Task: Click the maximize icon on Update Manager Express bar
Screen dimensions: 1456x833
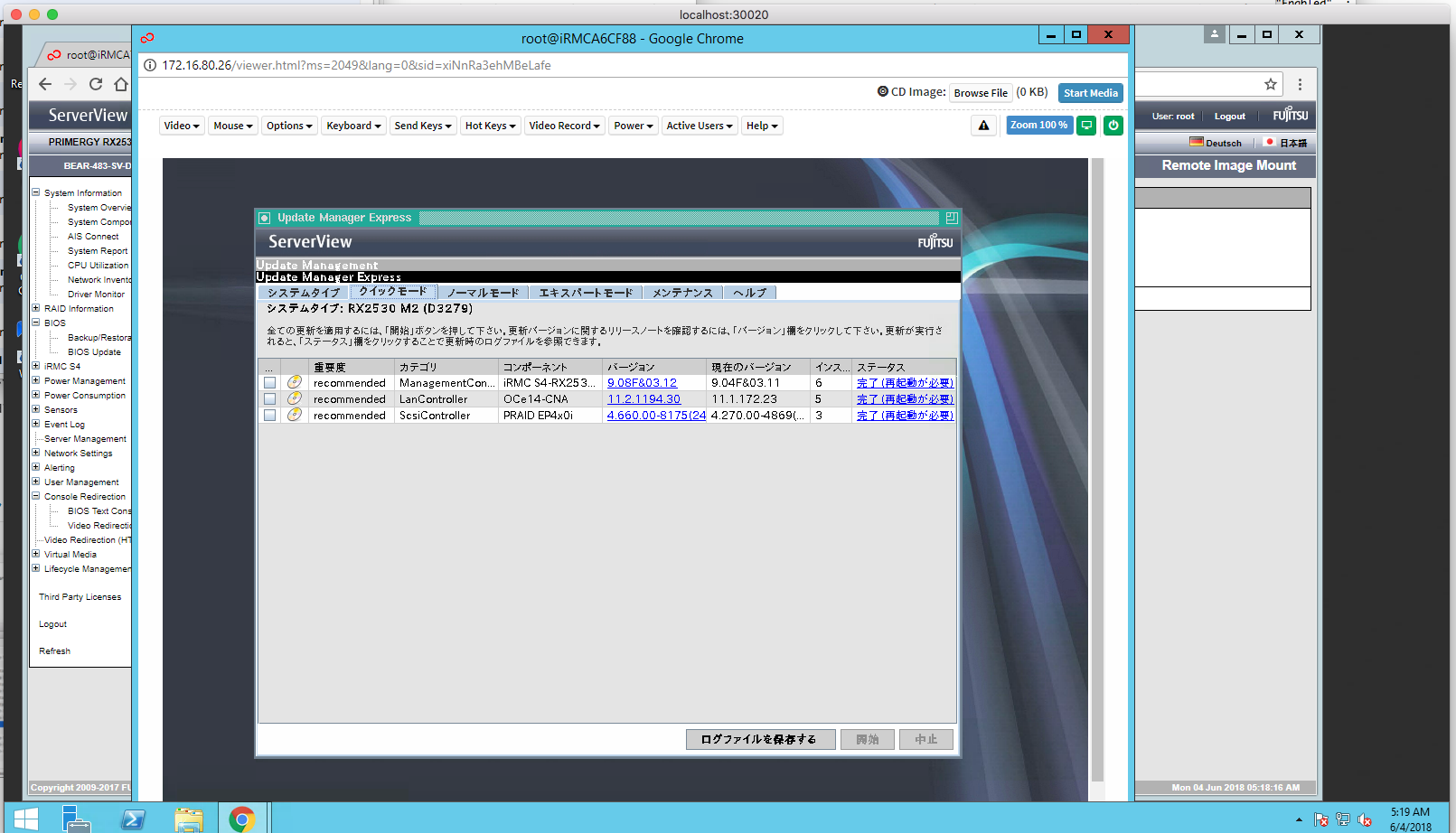Action: [952, 218]
